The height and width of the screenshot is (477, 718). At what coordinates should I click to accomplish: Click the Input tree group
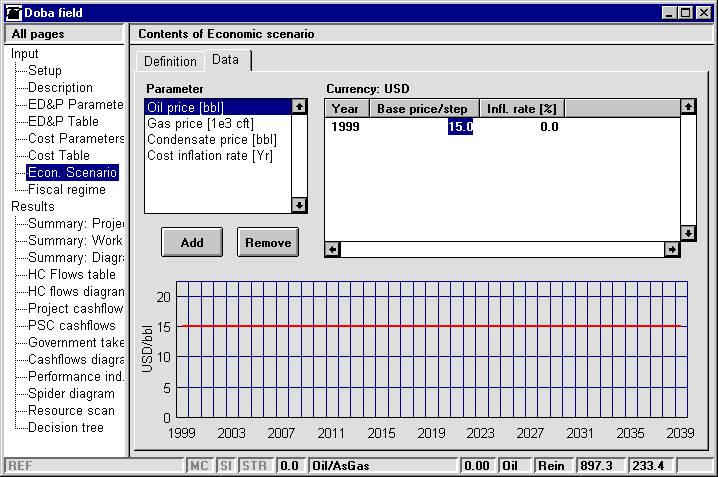[x=25, y=54]
